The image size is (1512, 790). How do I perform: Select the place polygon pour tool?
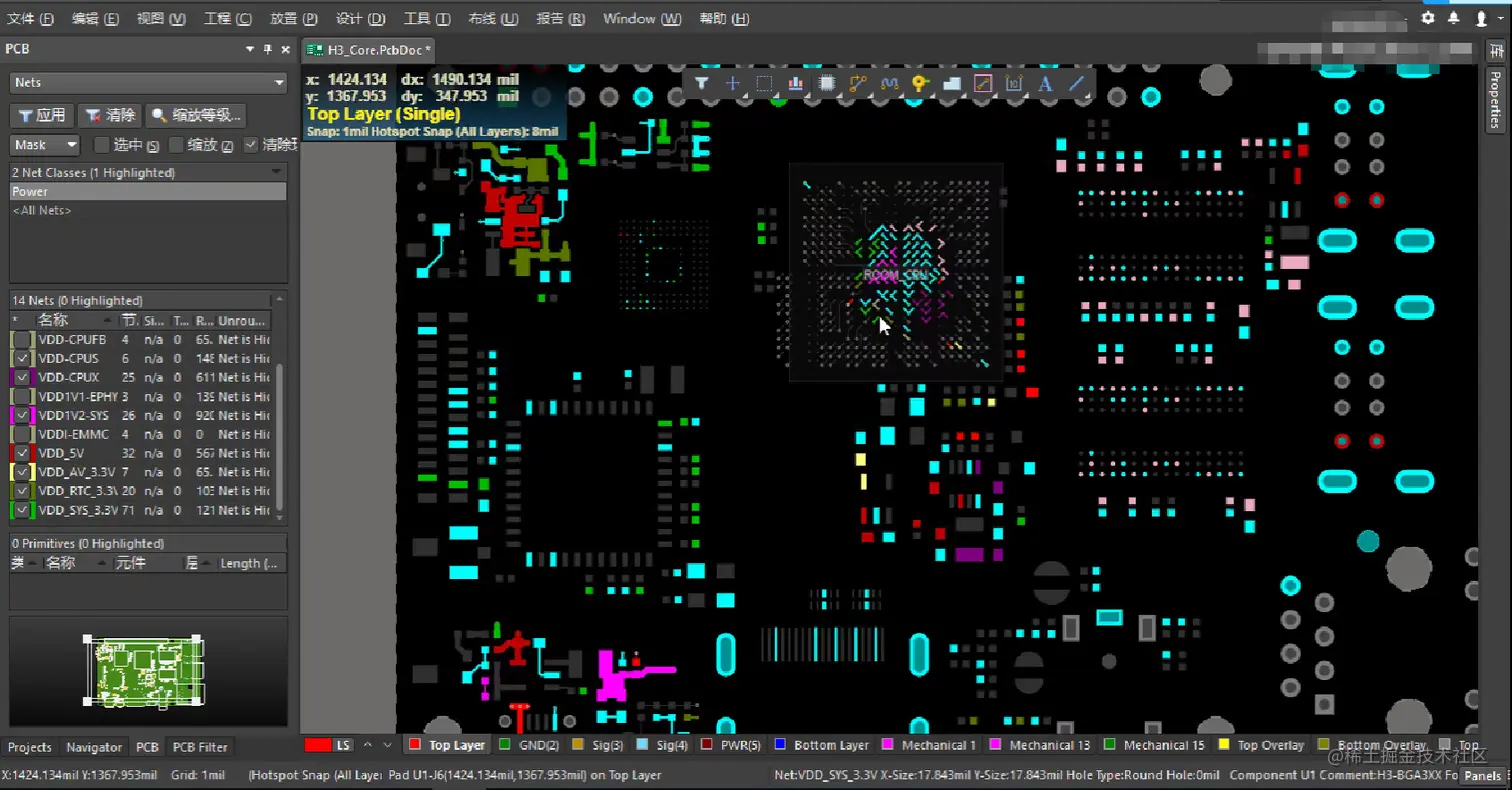(x=952, y=84)
